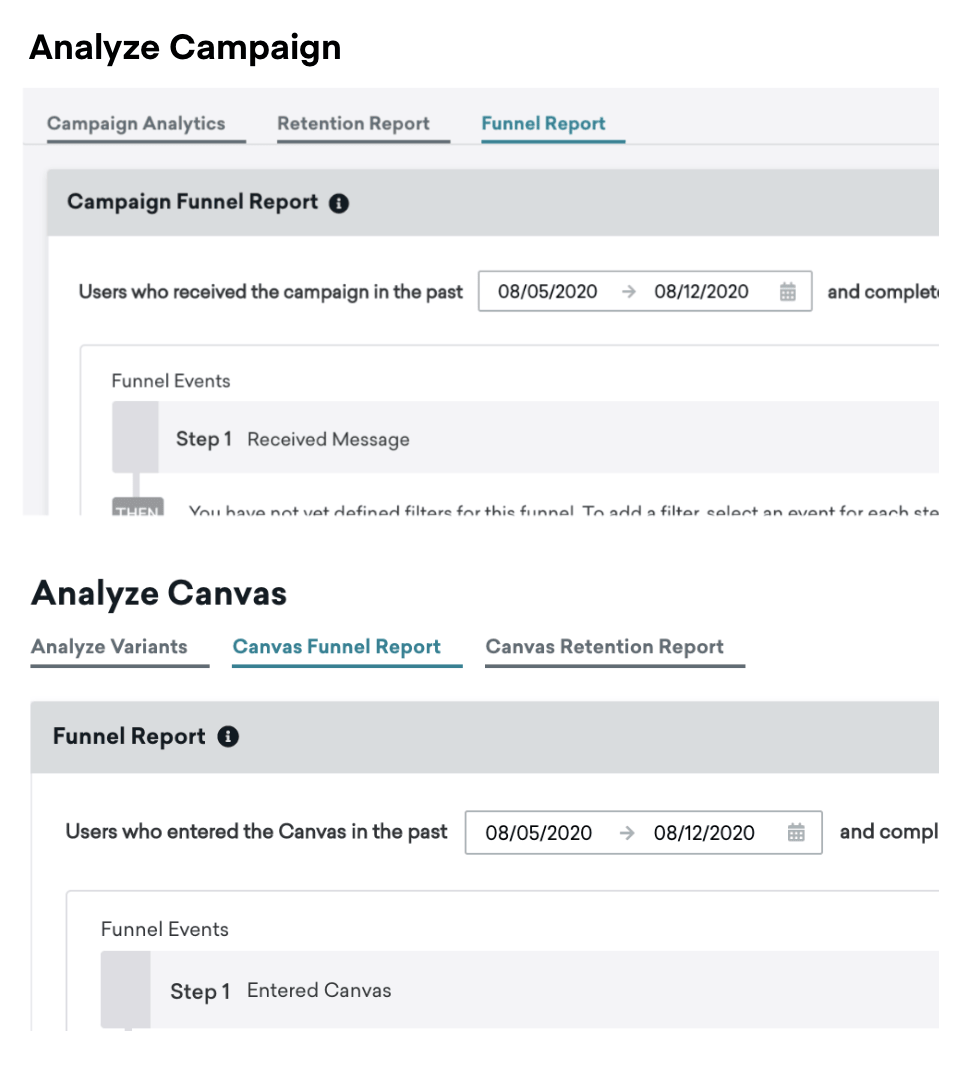Select Step 1 Received Message row
Image resolution: width=967 pixels, height=1070 pixels.
click(525, 437)
